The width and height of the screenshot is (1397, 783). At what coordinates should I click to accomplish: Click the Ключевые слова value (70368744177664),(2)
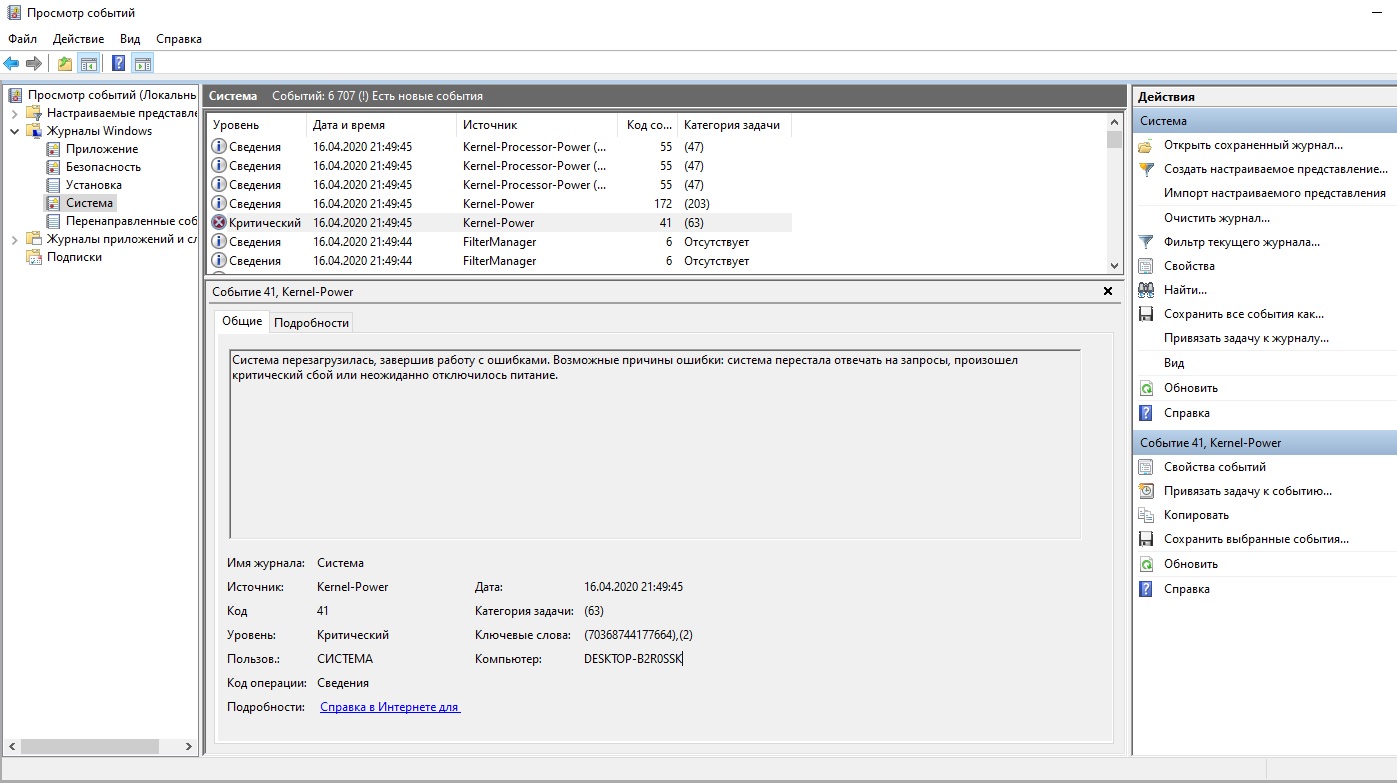pos(638,635)
